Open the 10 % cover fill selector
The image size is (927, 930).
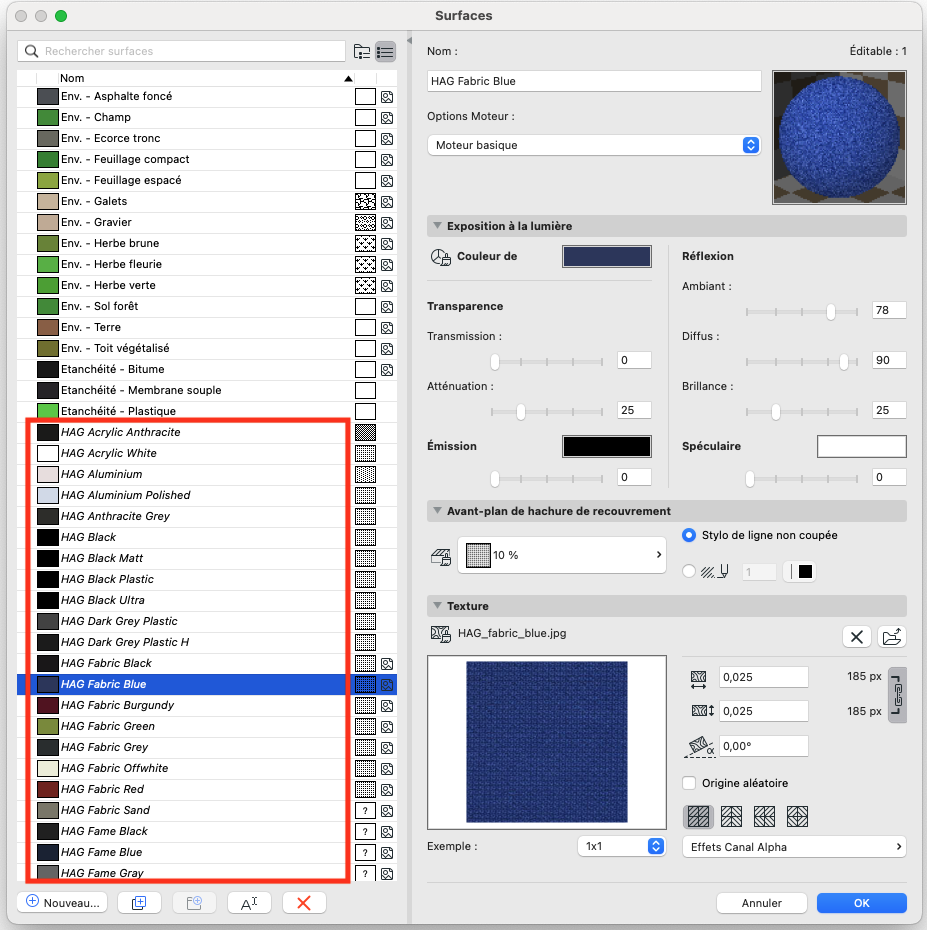click(x=562, y=555)
